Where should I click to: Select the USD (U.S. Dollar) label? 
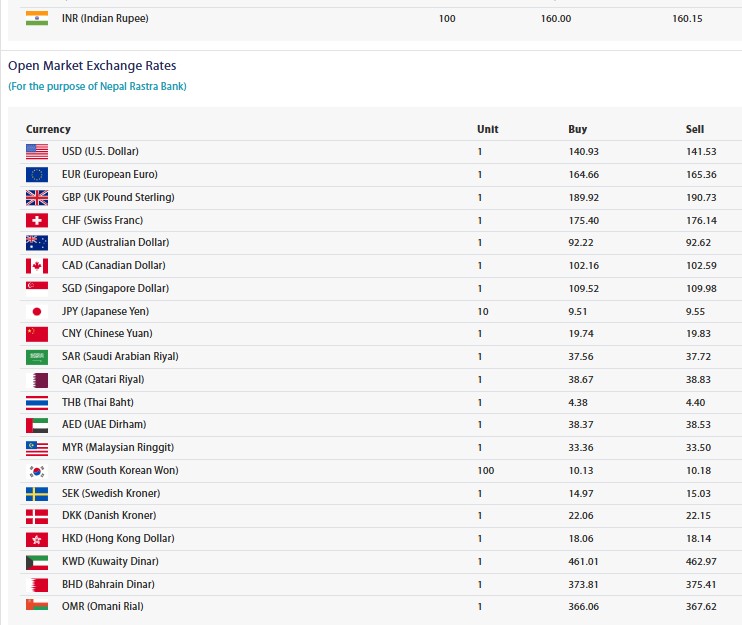tap(100, 152)
